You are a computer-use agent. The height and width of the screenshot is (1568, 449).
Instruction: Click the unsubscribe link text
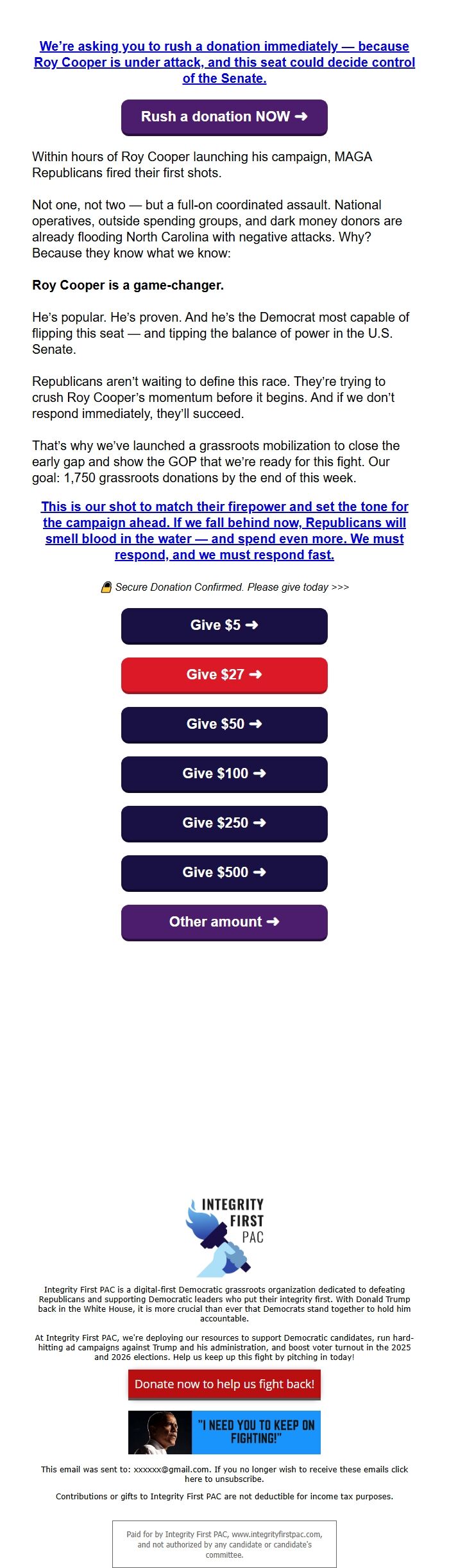[x=224, y=1479]
